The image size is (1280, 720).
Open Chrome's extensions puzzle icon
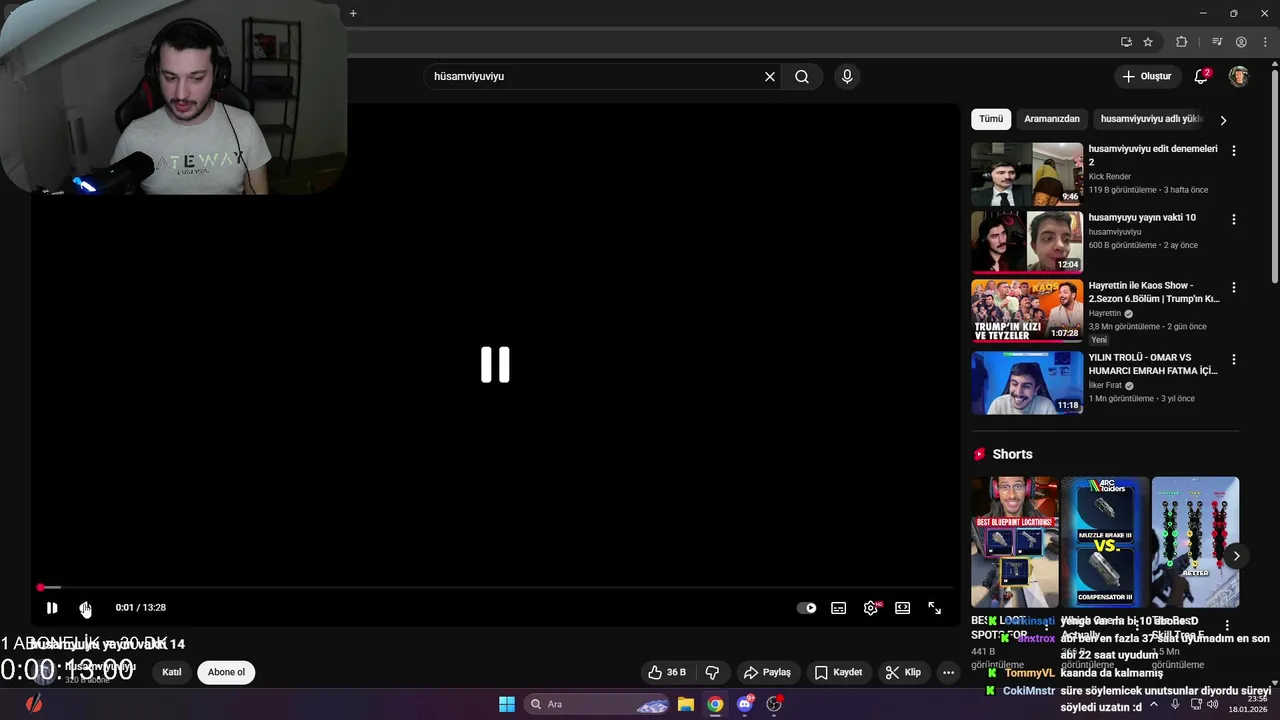1182,42
